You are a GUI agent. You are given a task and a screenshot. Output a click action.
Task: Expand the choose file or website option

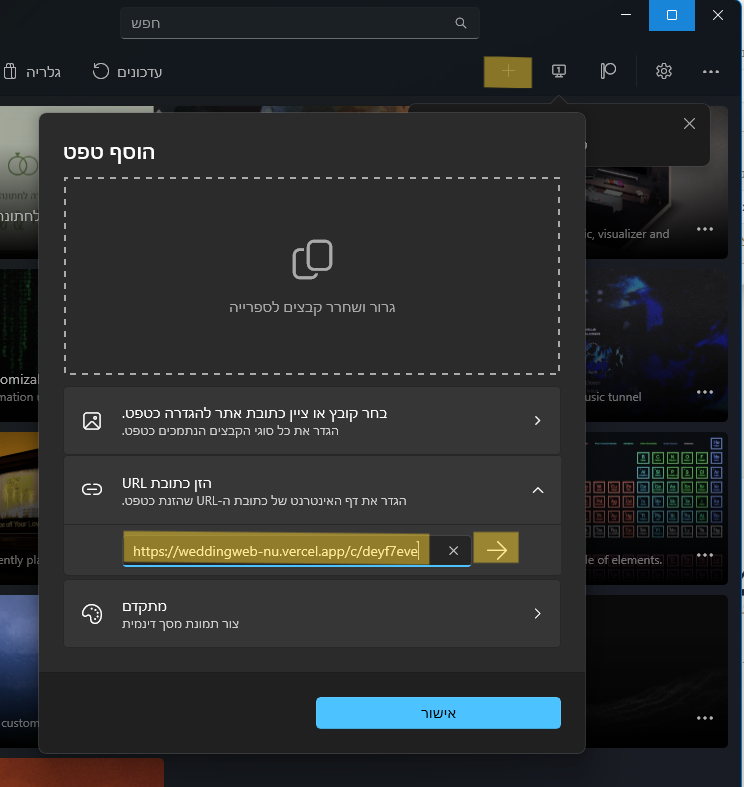312,421
